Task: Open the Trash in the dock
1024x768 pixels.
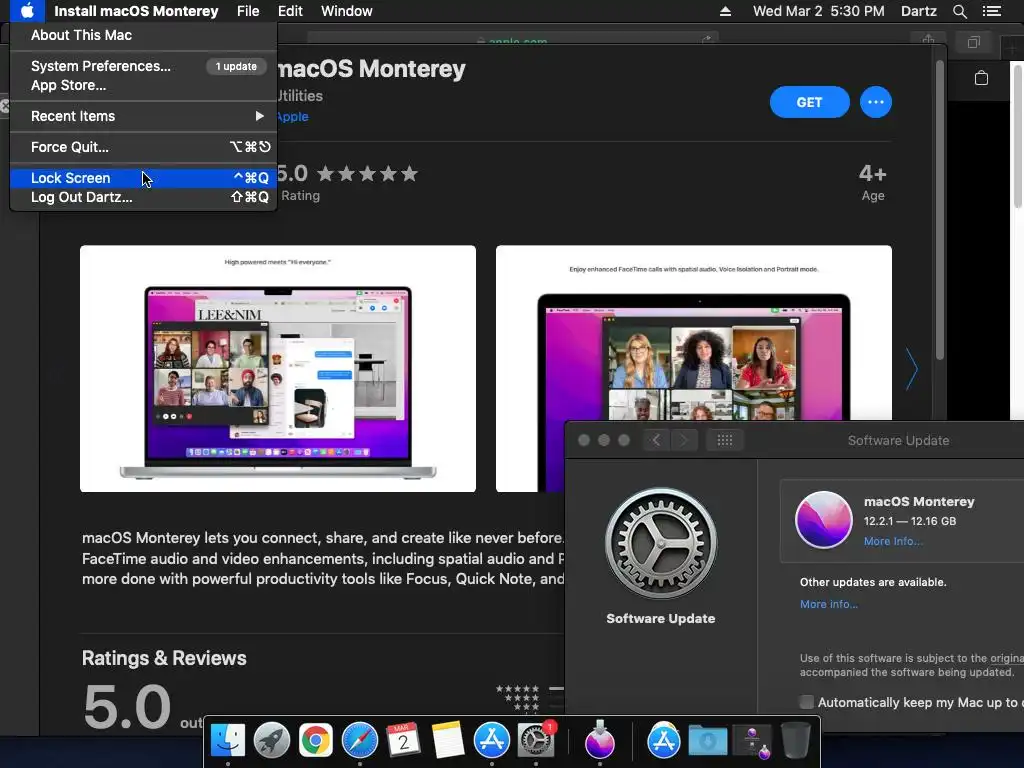Action: 795,740
